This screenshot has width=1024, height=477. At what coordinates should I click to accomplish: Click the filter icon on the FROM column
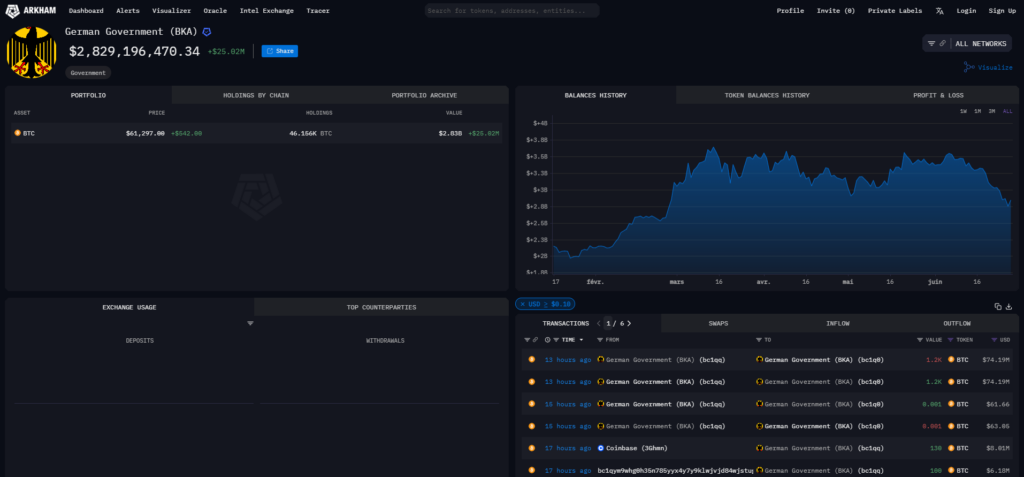tap(598, 340)
